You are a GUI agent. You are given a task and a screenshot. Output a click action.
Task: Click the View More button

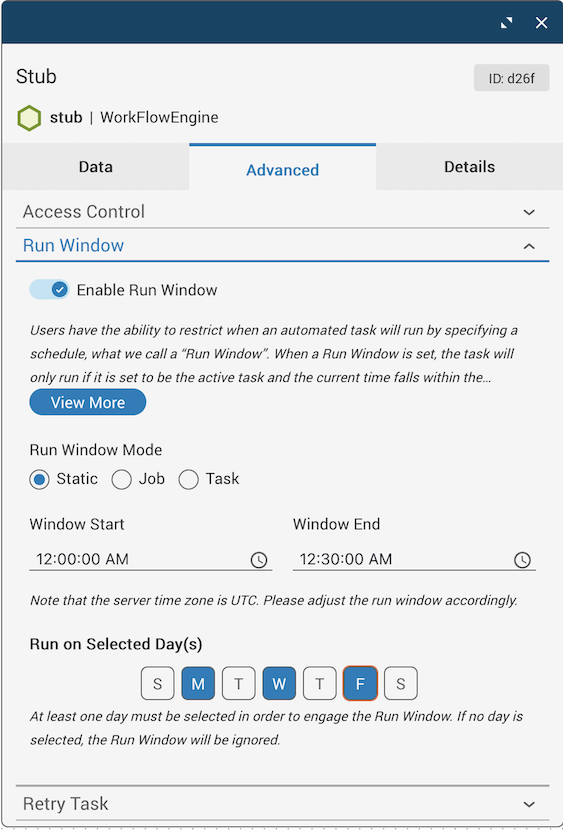[x=88, y=402]
